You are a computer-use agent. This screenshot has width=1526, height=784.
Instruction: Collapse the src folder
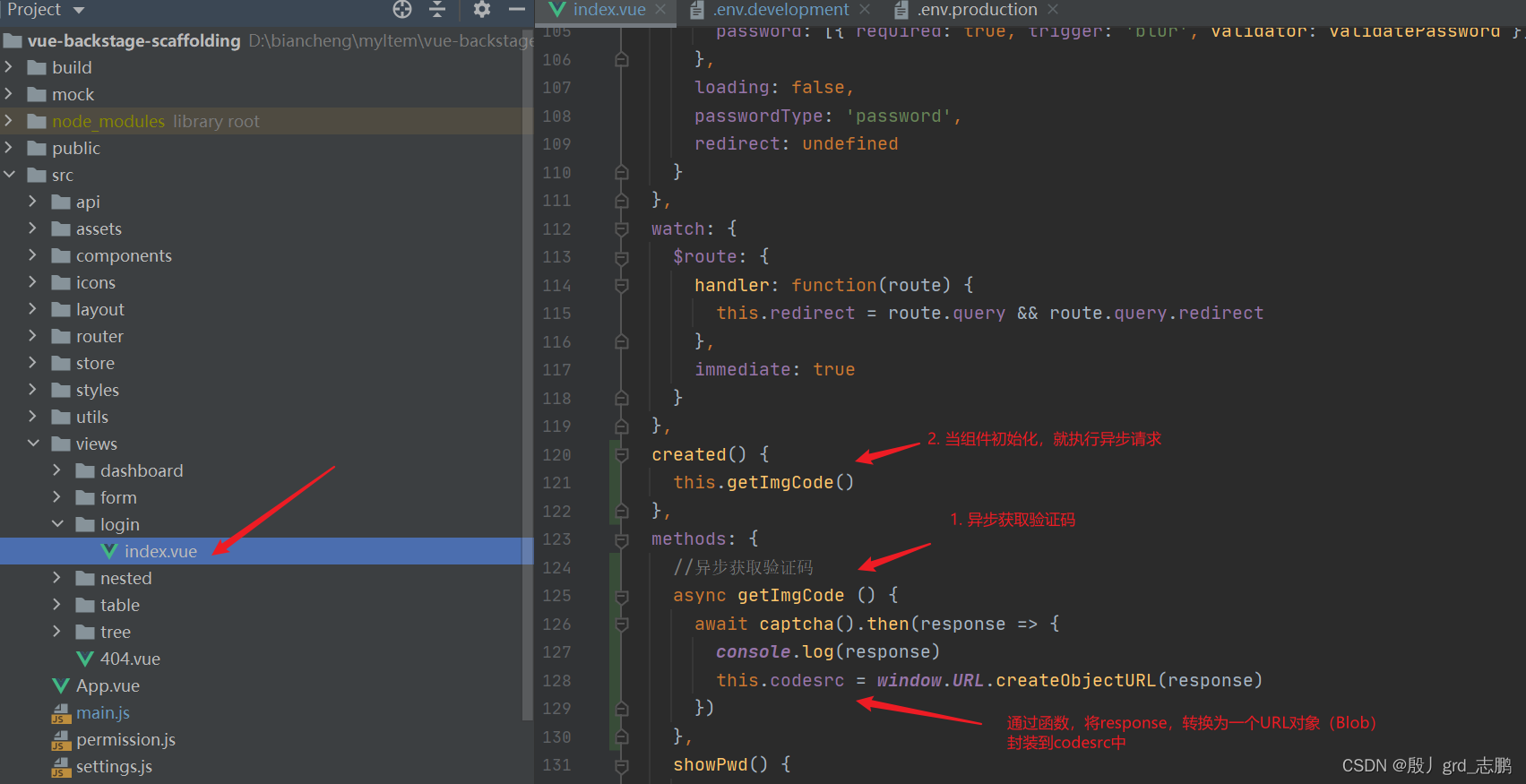point(9,175)
